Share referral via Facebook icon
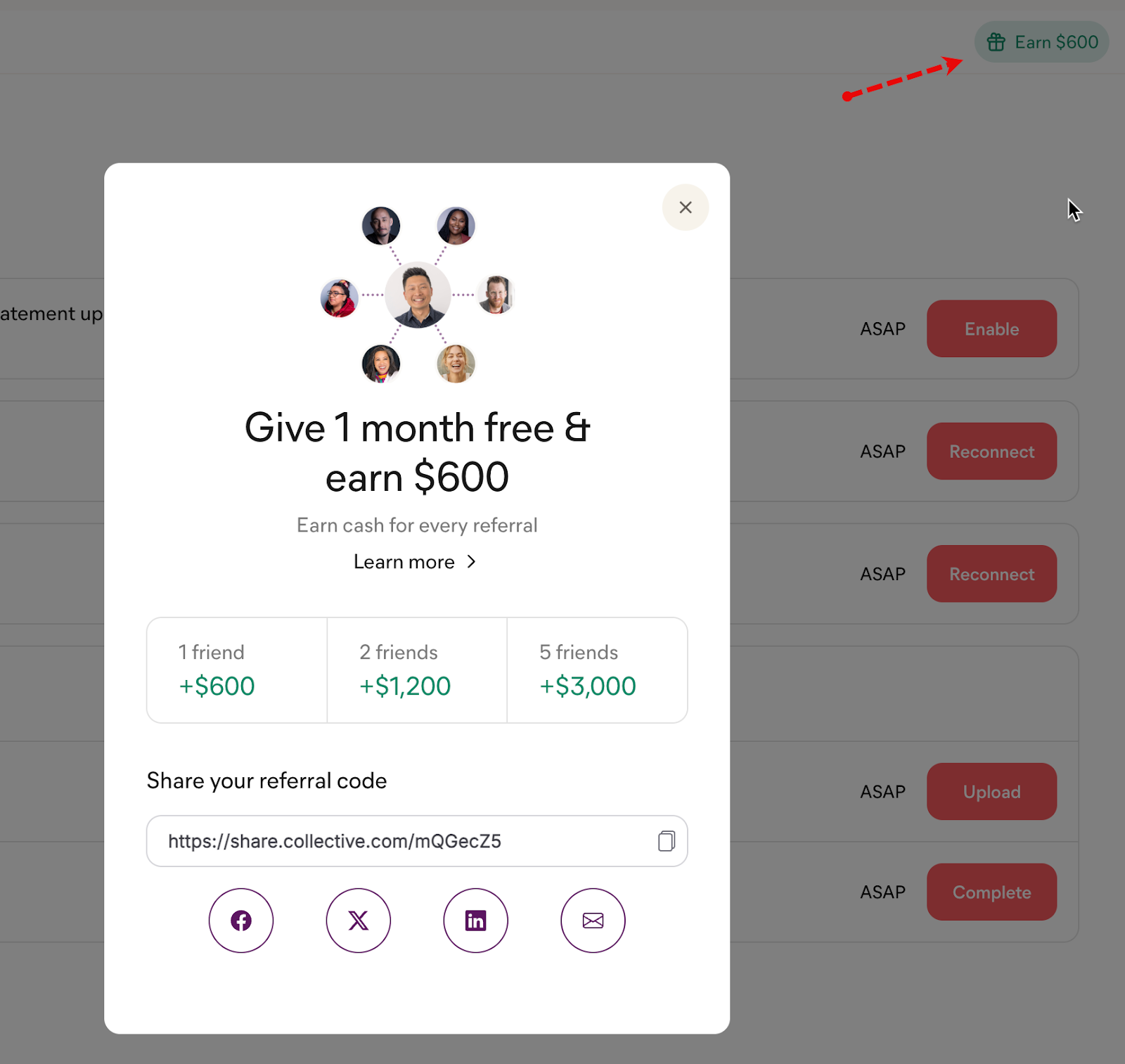This screenshot has height=1064, width=1125. click(x=240, y=921)
